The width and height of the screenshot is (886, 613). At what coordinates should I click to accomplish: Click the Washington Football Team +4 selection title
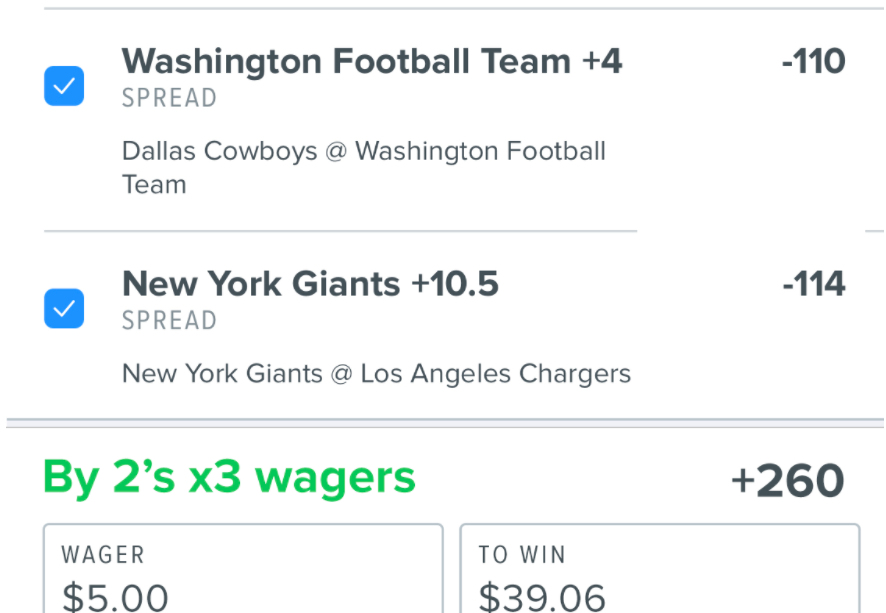tap(372, 61)
